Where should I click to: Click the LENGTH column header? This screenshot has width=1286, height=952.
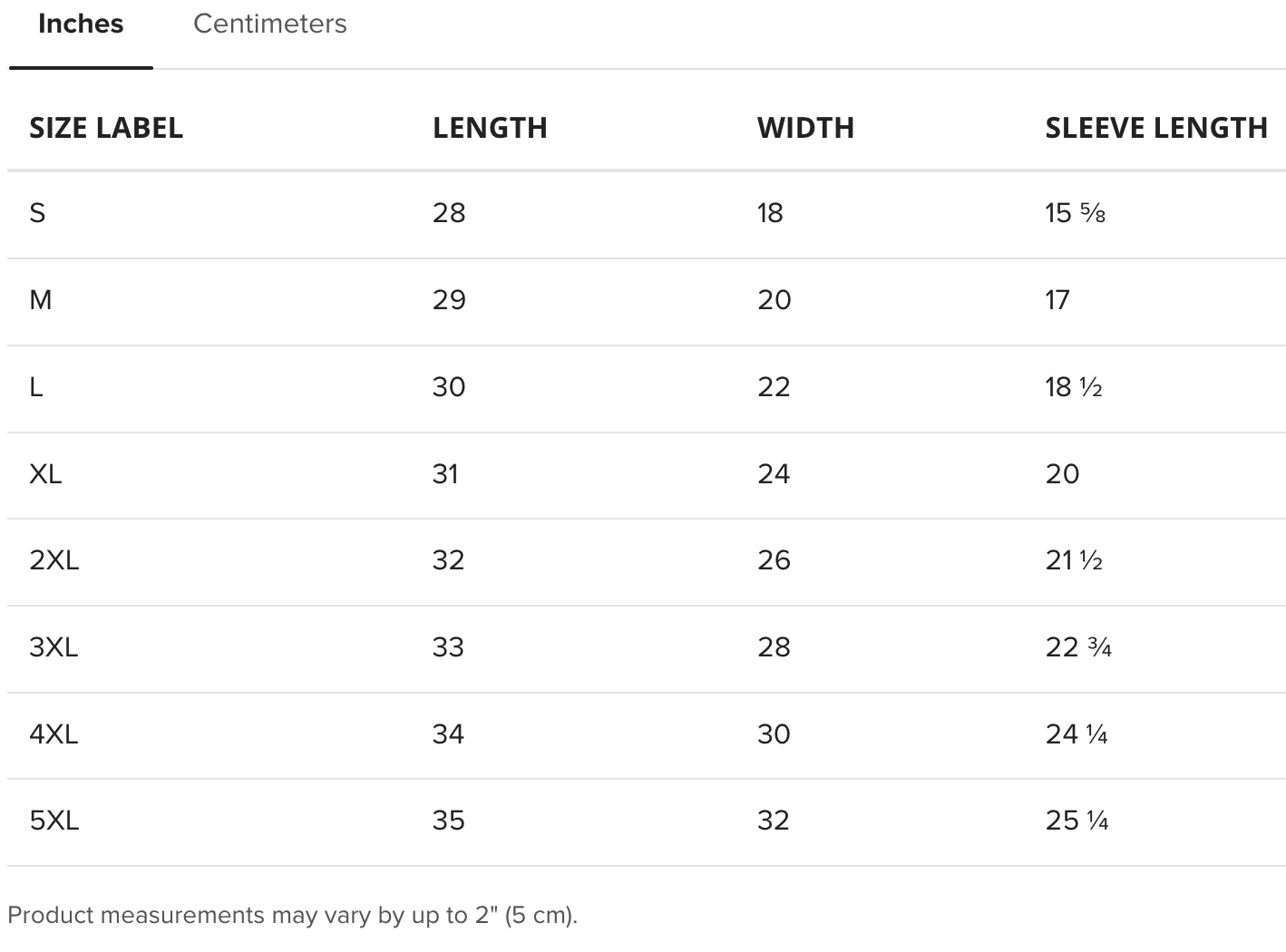[x=490, y=128]
